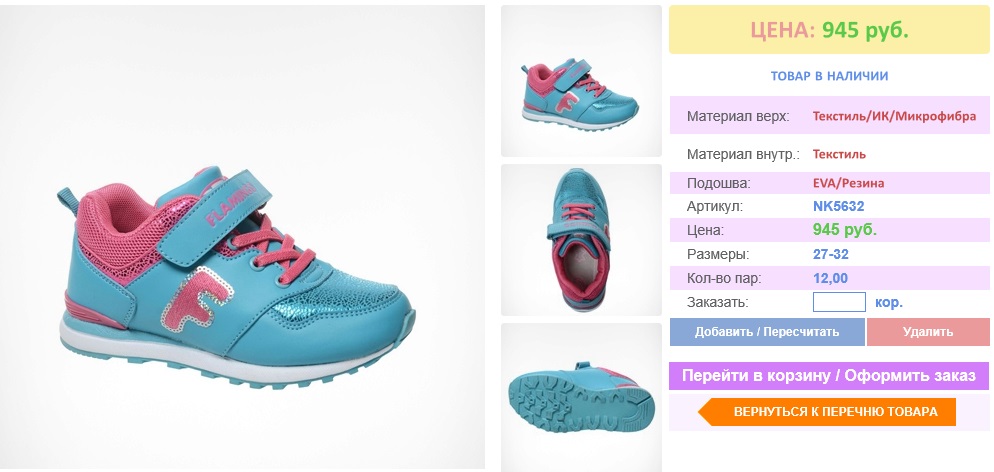Click the upper material 'Текстиль/ИК/Микрофибра'
This screenshot has width=994, height=472.
tap(894, 117)
